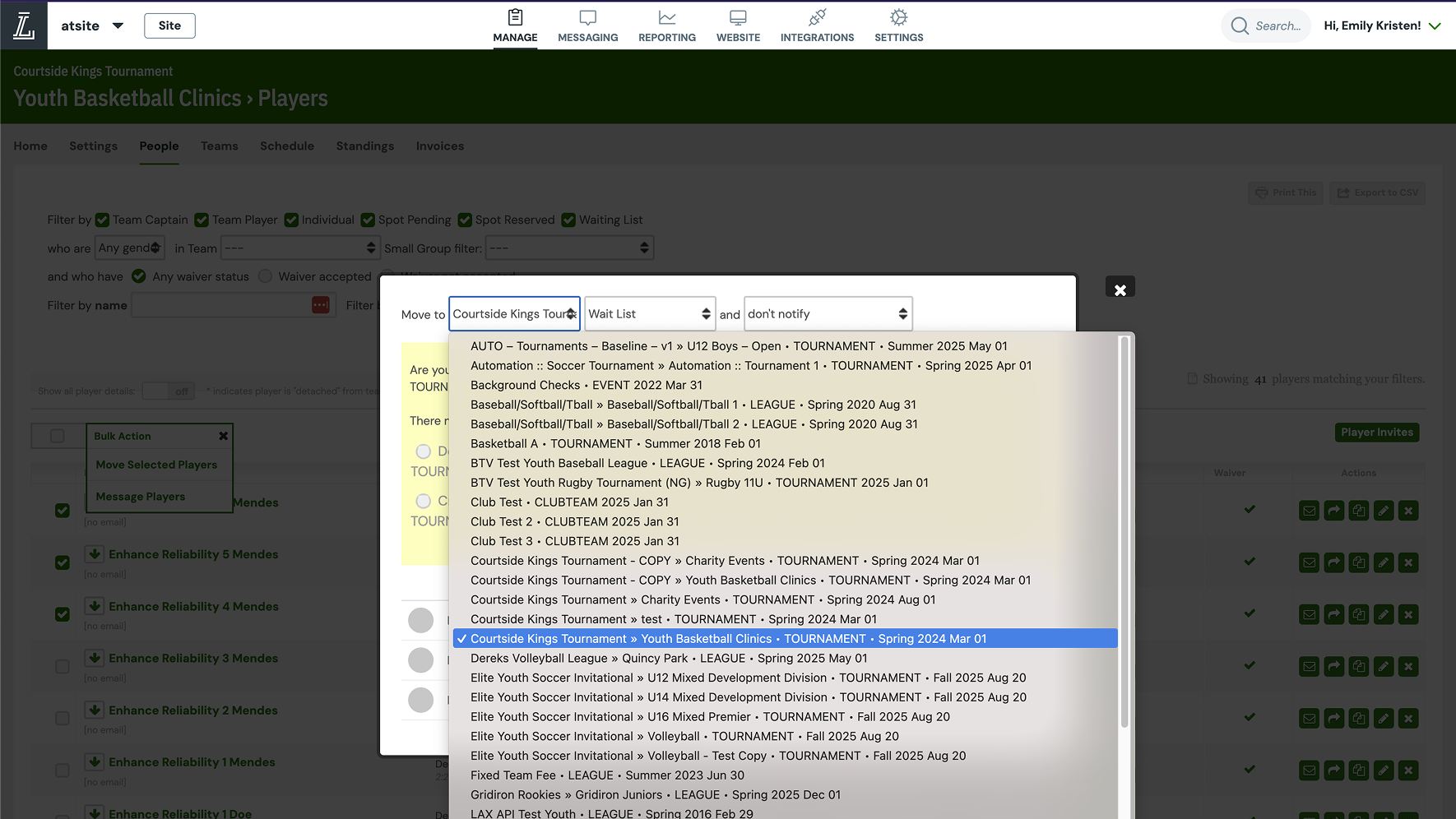
Task: Edit Enhance Reliability 4 Mendes with pencil icon
Action: (1383, 614)
